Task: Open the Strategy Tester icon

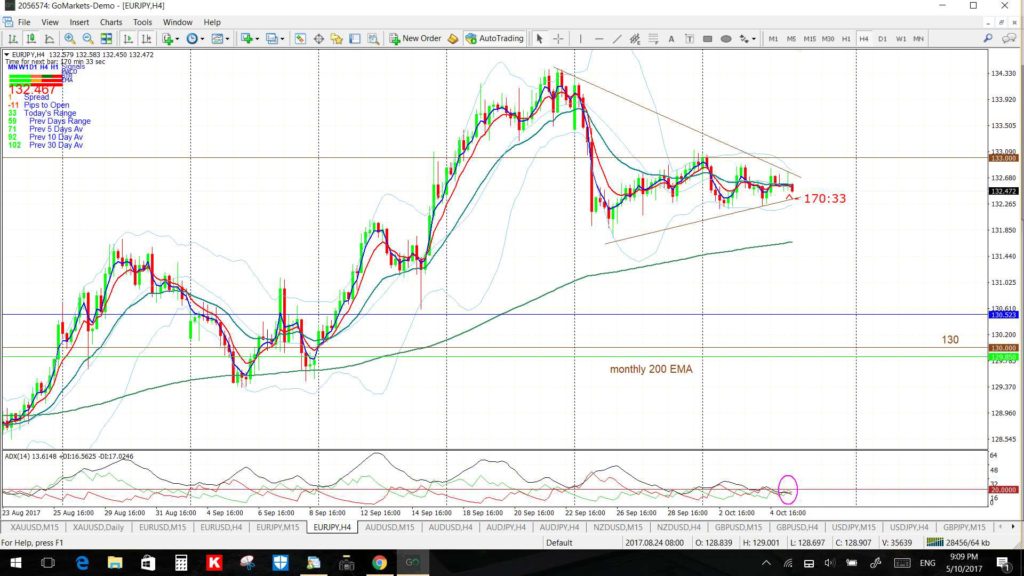Action: pos(373,39)
